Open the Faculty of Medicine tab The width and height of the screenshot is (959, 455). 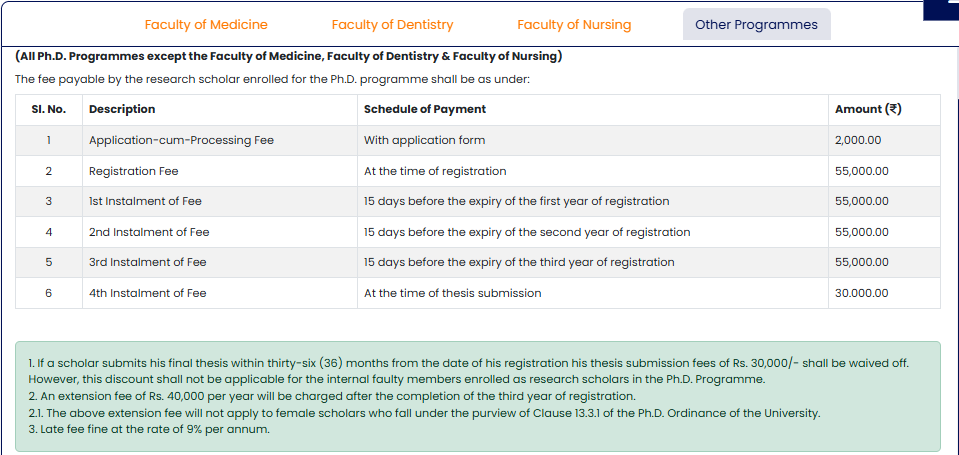click(206, 24)
